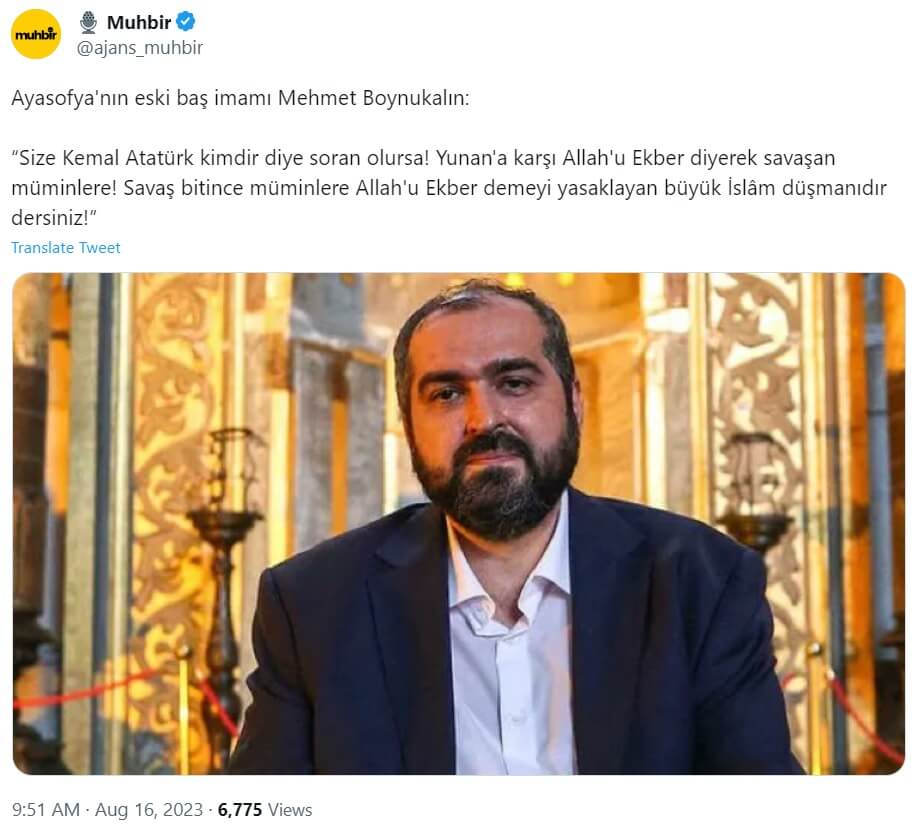Click the 9:51 AM timestamp

pos(46,810)
